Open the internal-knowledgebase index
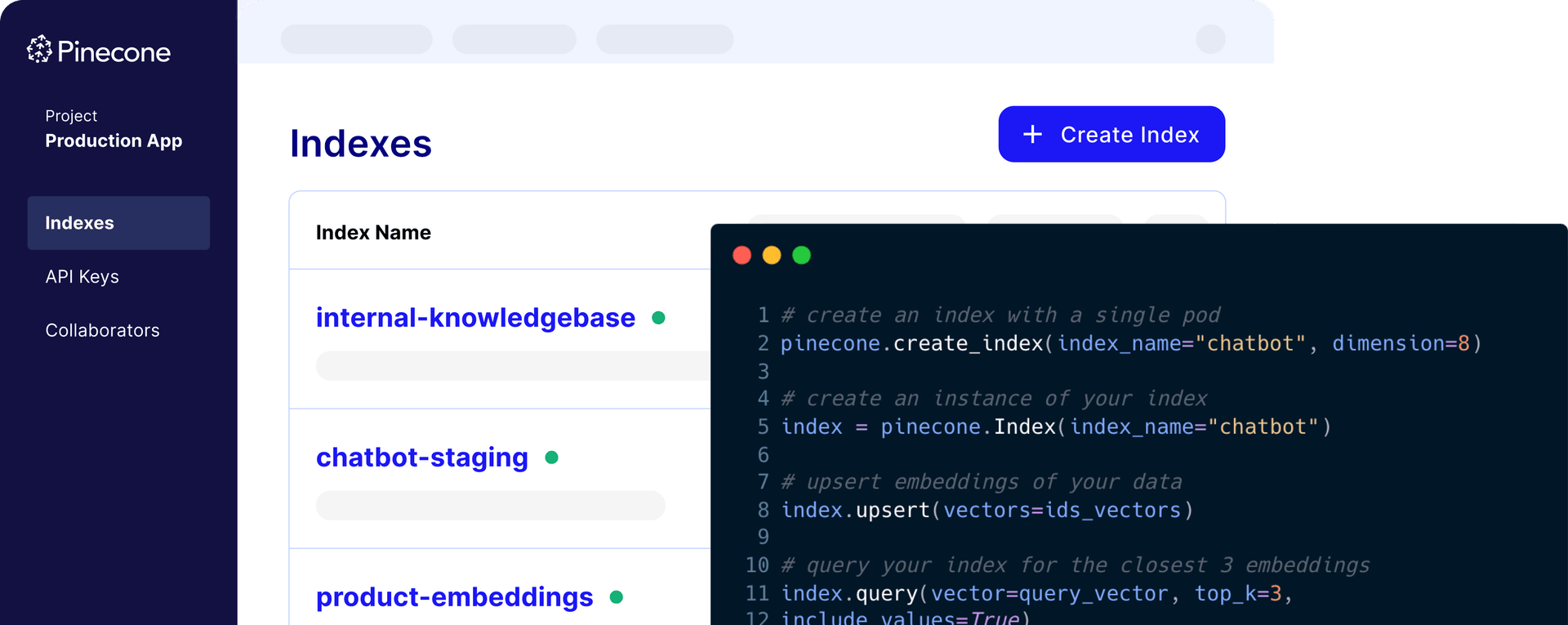This screenshot has height=625, width=1568. coord(475,318)
